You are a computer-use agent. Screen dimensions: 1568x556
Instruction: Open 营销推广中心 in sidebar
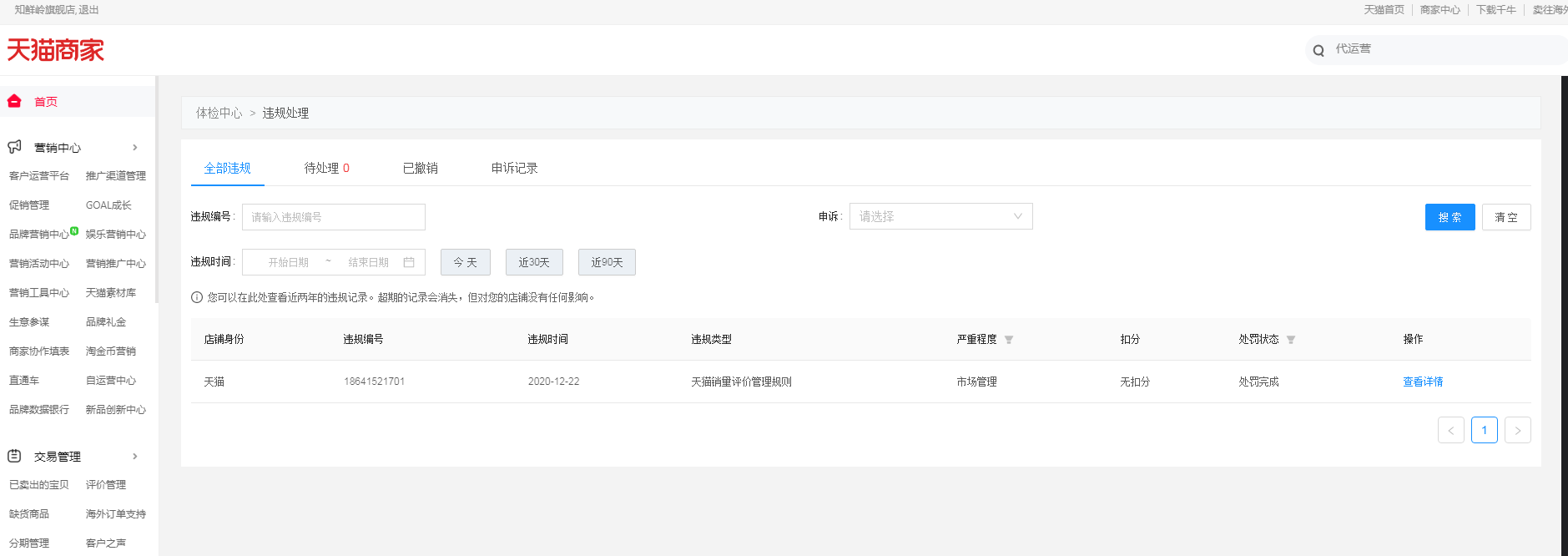pos(116,264)
